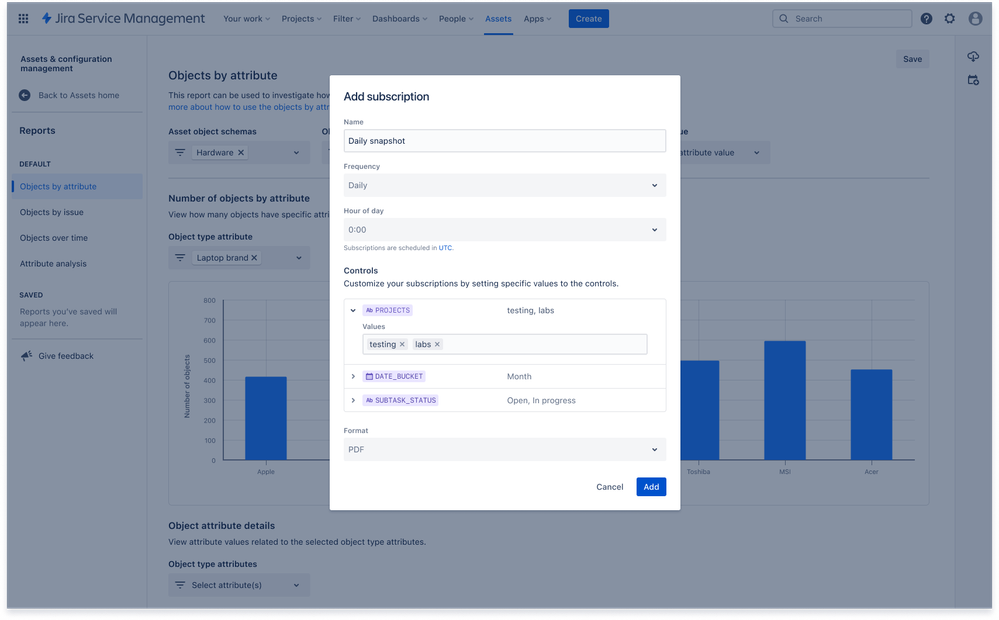The width and height of the screenshot is (999, 620).
Task: Click the calendar subscription icon in right panel
Action: [973, 80]
